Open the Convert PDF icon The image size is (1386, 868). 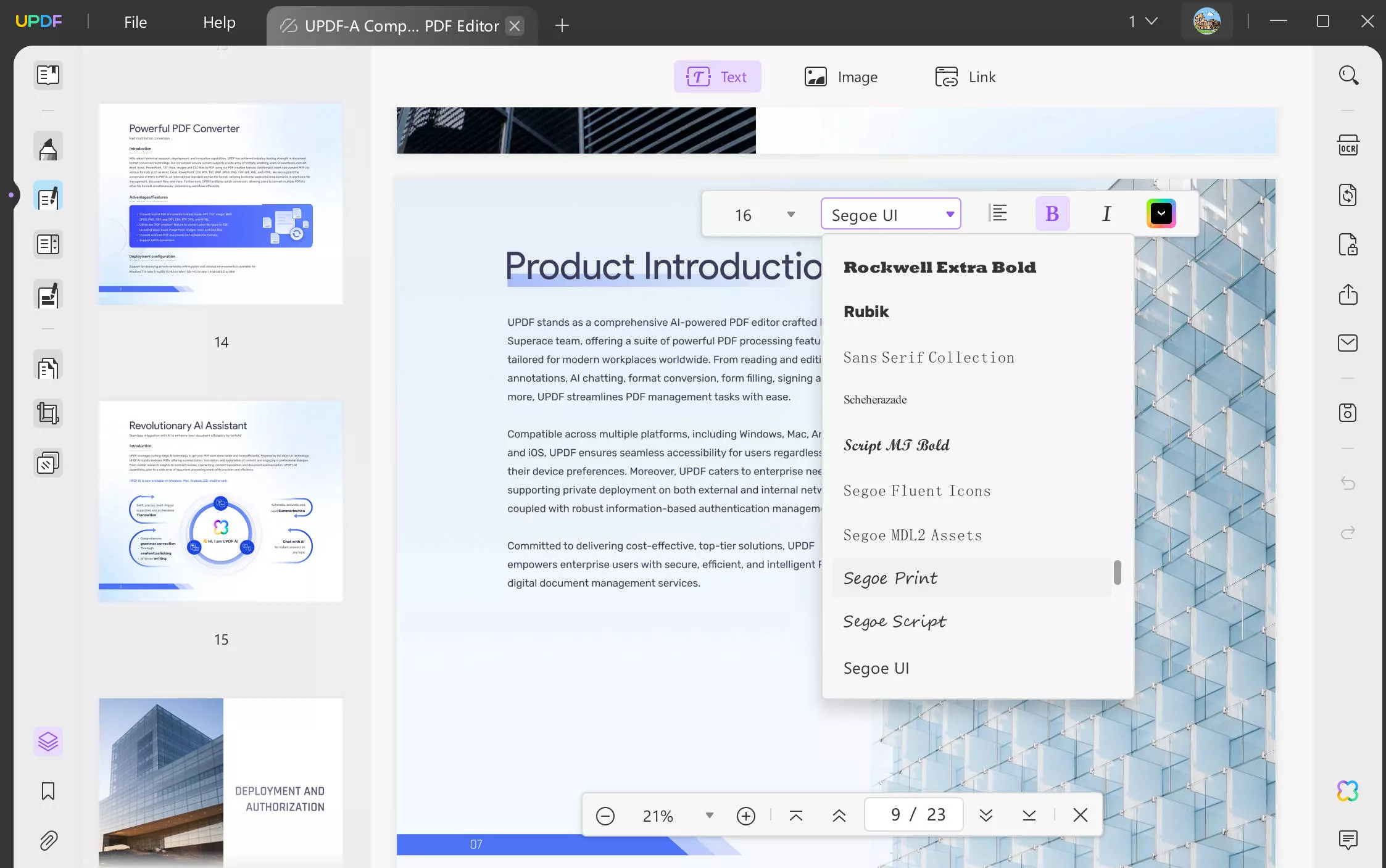1348,195
